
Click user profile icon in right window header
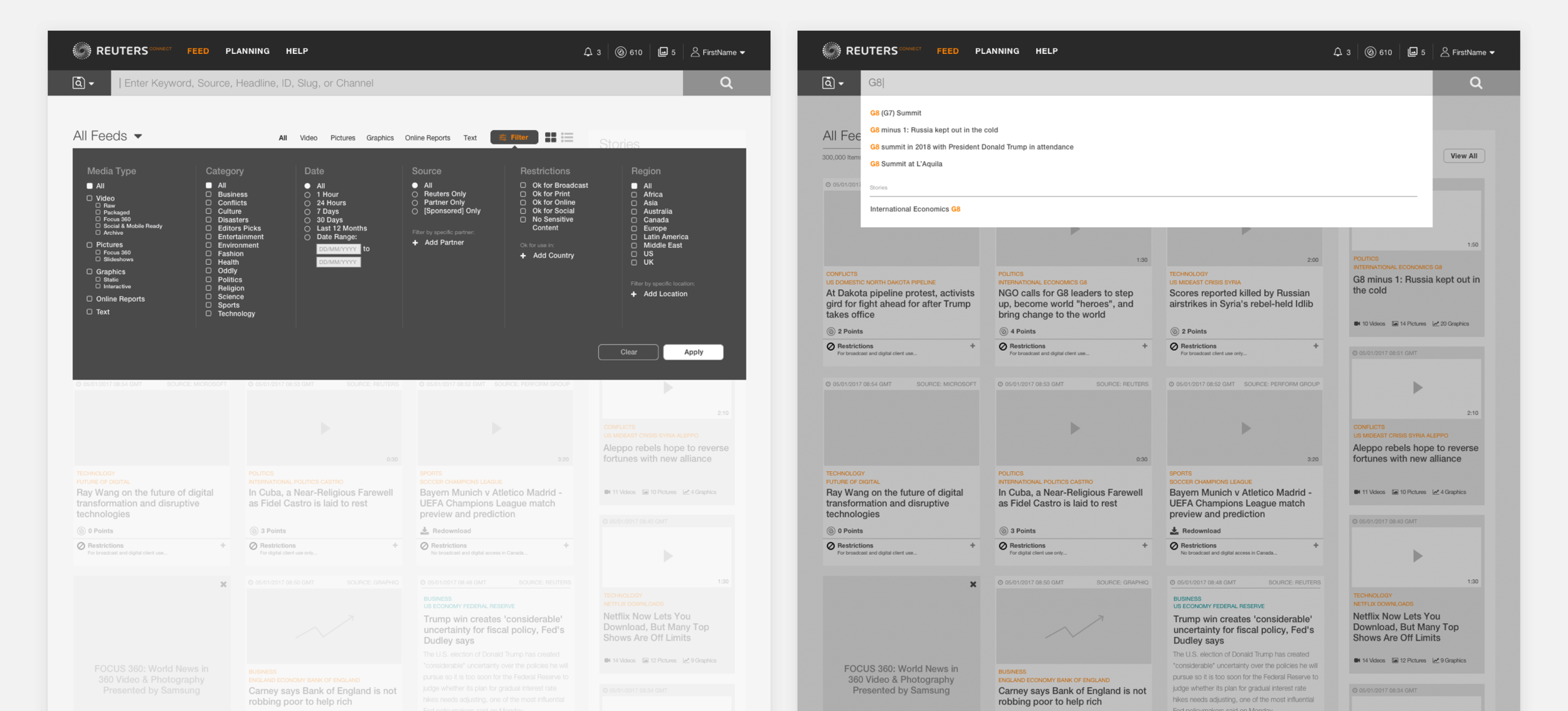(1444, 52)
